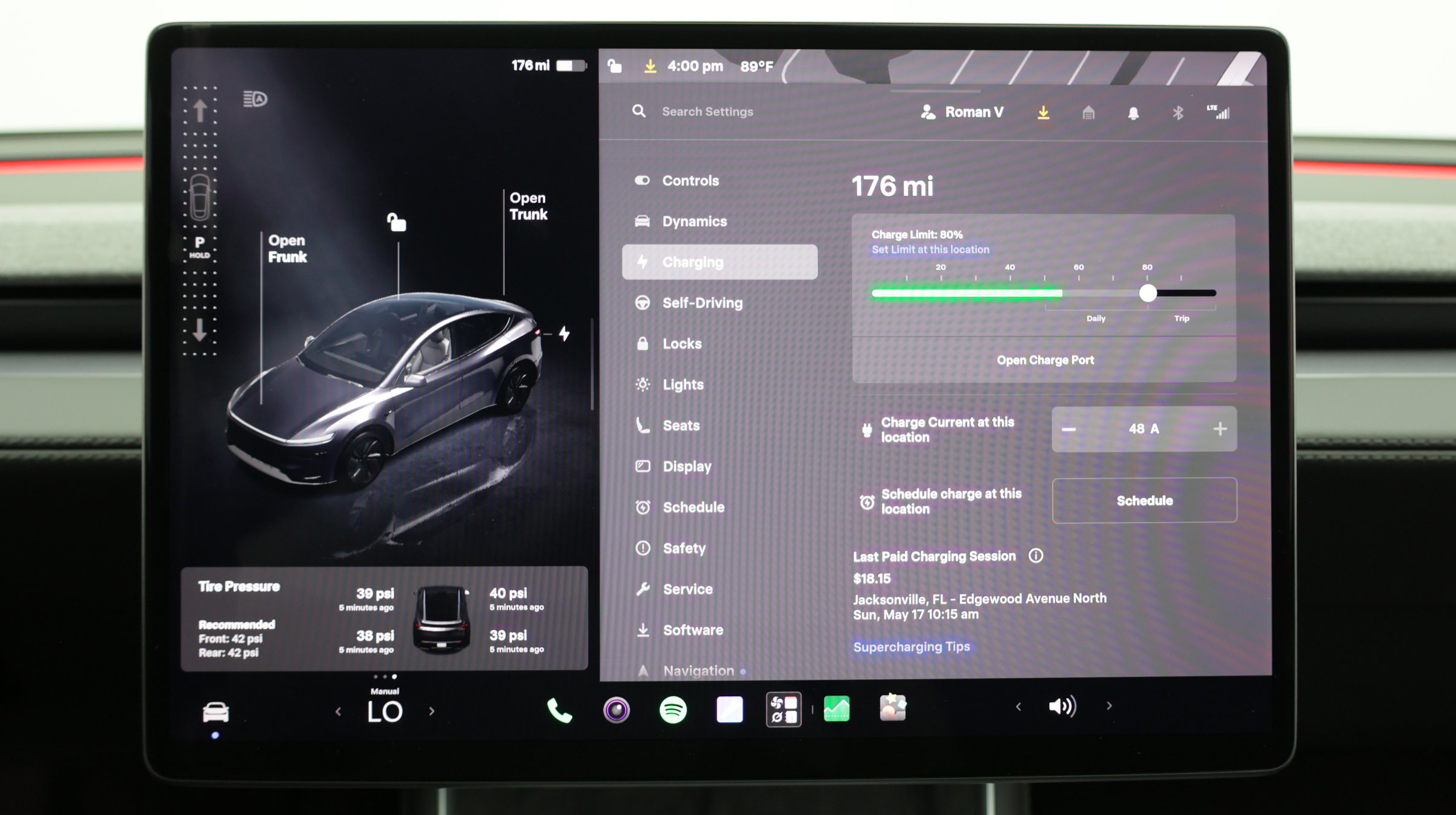The height and width of the screenshot is (815, 1456).
Task: Decrease charge current with minus button
Action: coord(1069,429)
